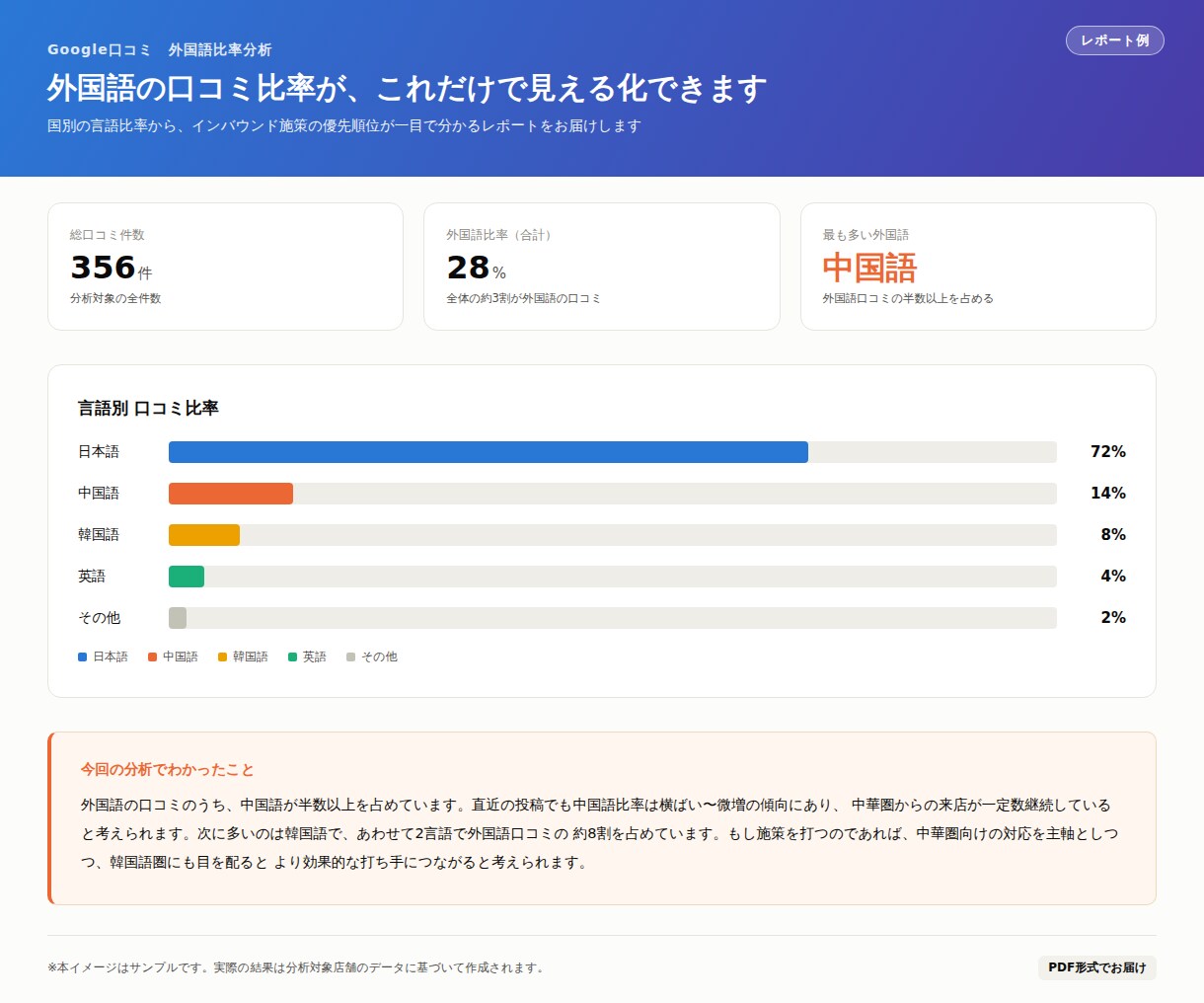Click the 英語 row label in chart

(x=92, y=576)
